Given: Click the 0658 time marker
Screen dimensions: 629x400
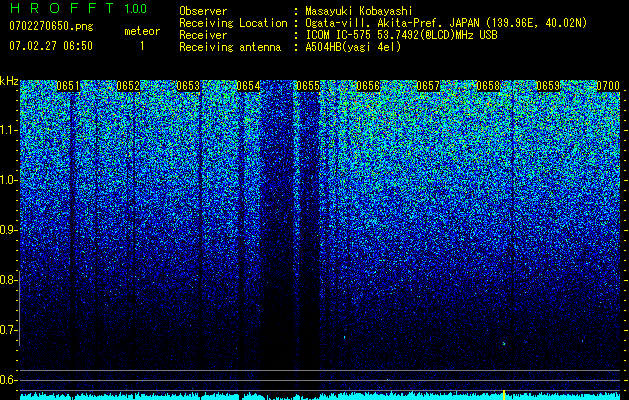Looking at the screenshot, I should [x=488, y=86].
